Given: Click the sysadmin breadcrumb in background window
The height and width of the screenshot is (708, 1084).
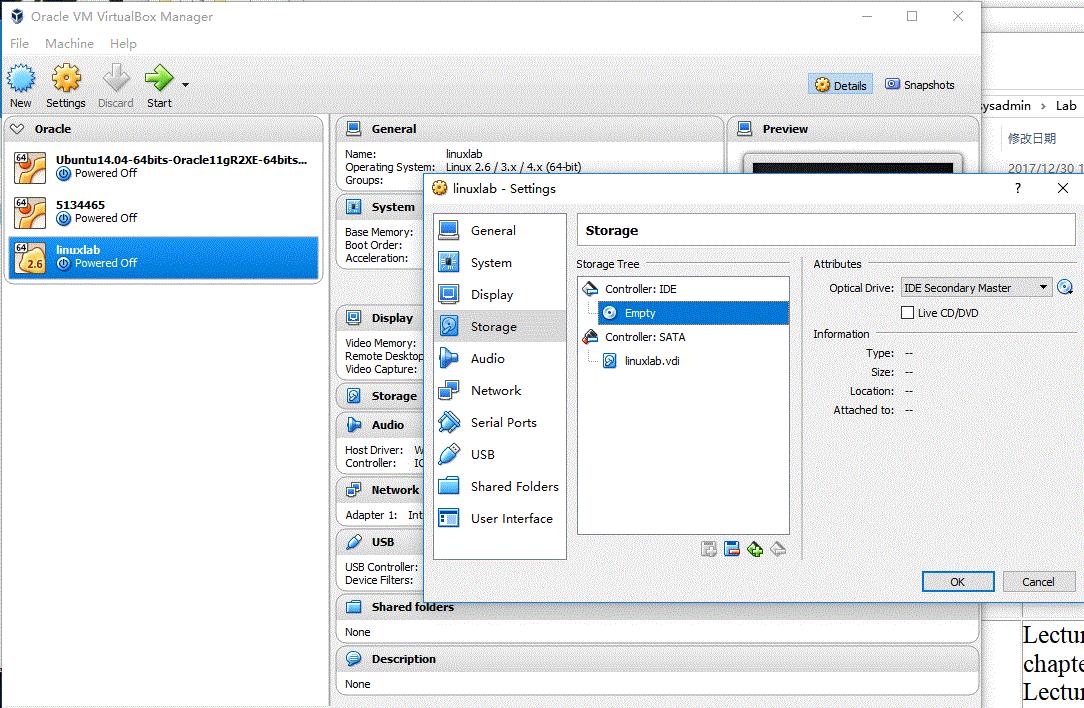Looking at the screenshot, I should [x=1007, y=106].
